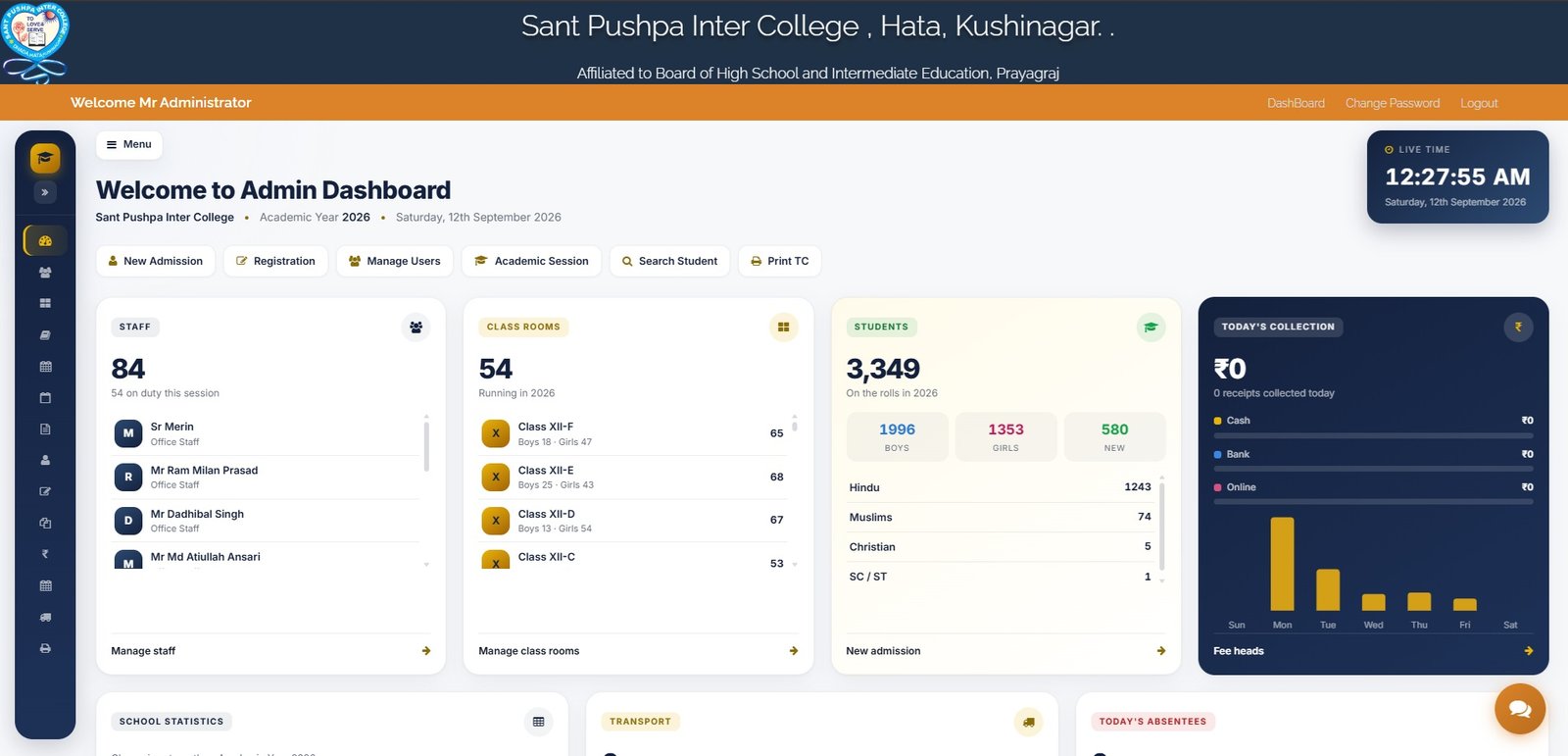Image resolution: width=1568 pixels, height=756 pixels.
Task: Click the graduation cap logo in sidebar
Action: (45, 158)
